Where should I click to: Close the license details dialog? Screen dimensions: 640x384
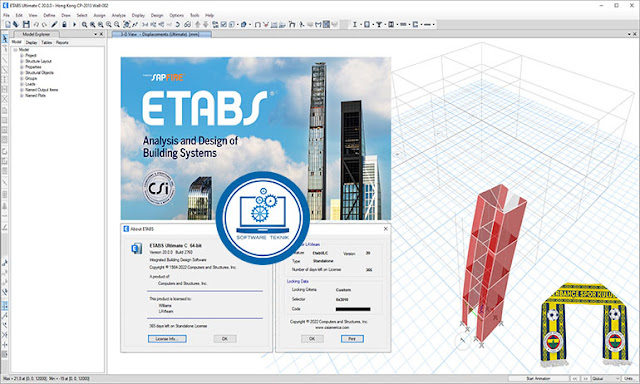point(385,229)
